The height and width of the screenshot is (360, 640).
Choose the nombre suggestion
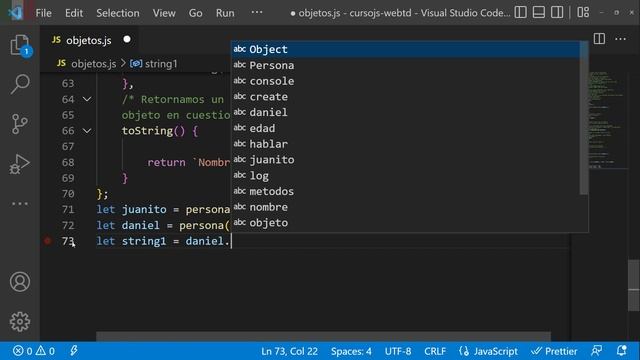pos(406,207)
